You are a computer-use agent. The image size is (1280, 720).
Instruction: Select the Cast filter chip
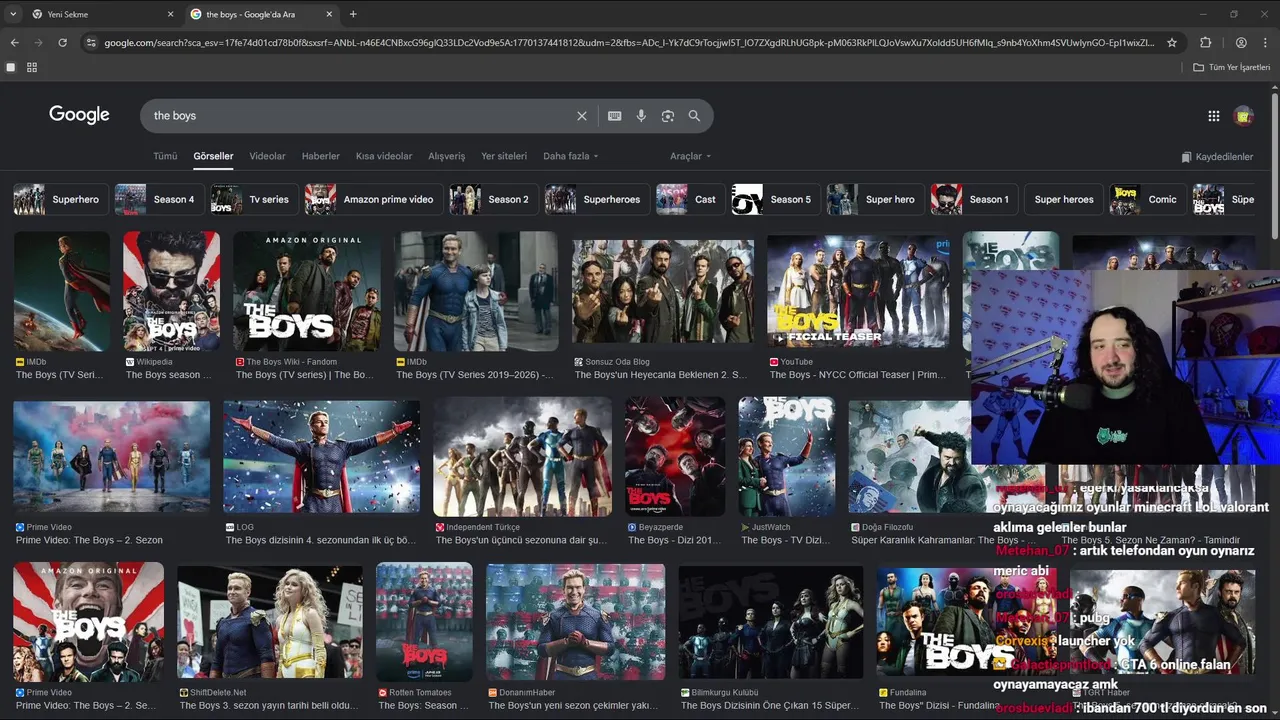(x=689, y=199)
